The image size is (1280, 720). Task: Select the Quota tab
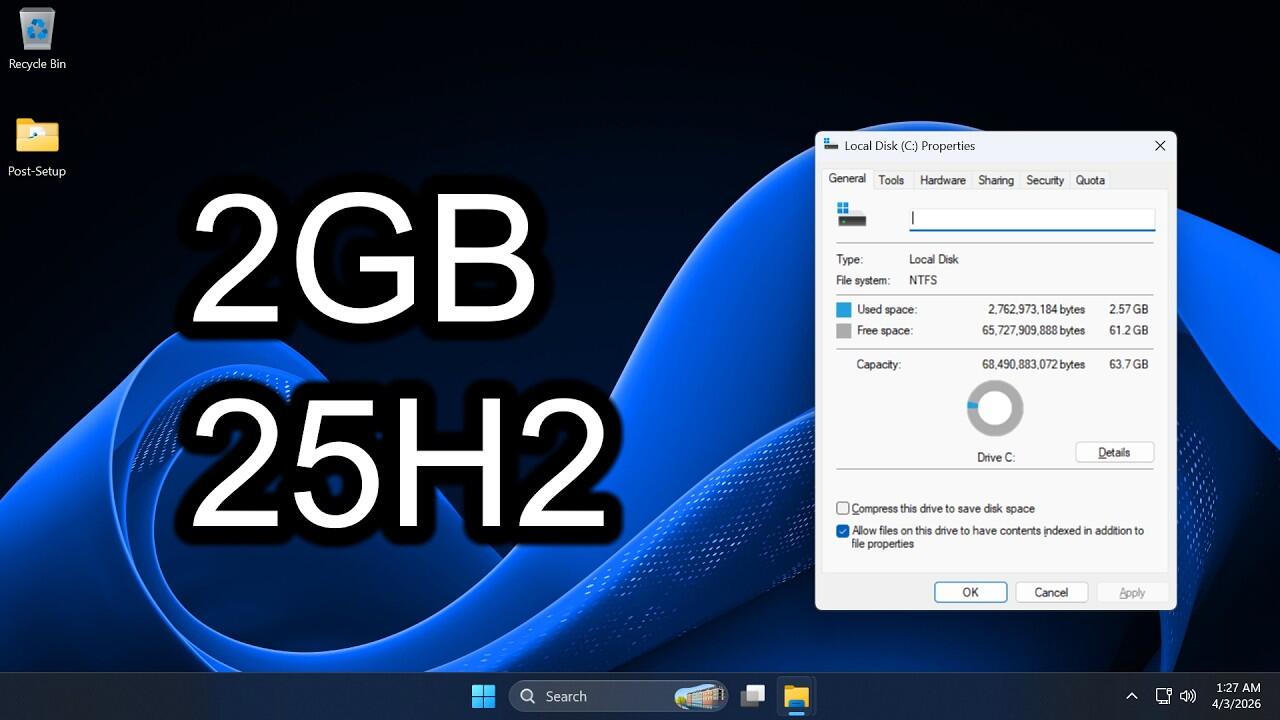pos(1089,180)
